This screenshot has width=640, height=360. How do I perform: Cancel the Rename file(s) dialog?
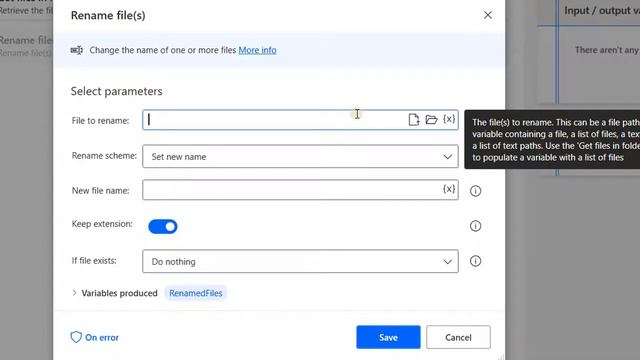pos(458,337)
